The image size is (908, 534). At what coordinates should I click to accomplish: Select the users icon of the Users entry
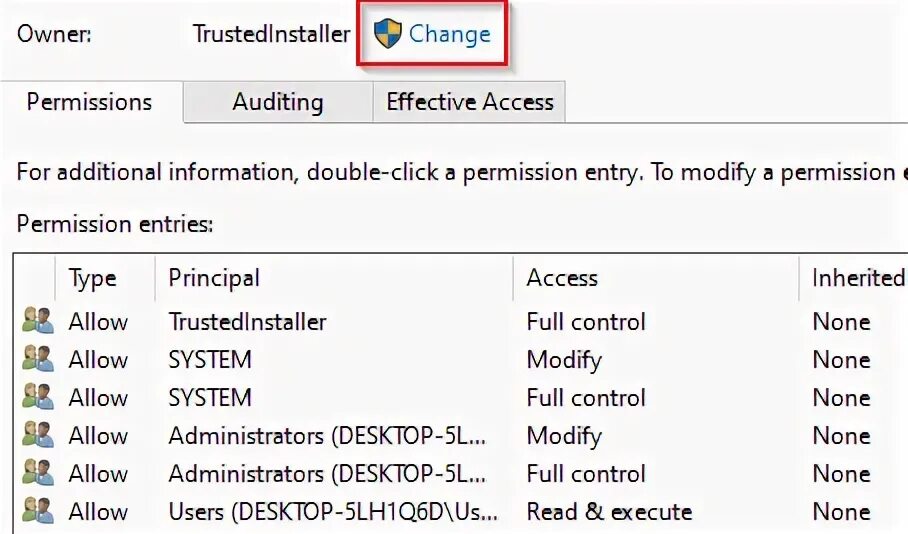38,511
